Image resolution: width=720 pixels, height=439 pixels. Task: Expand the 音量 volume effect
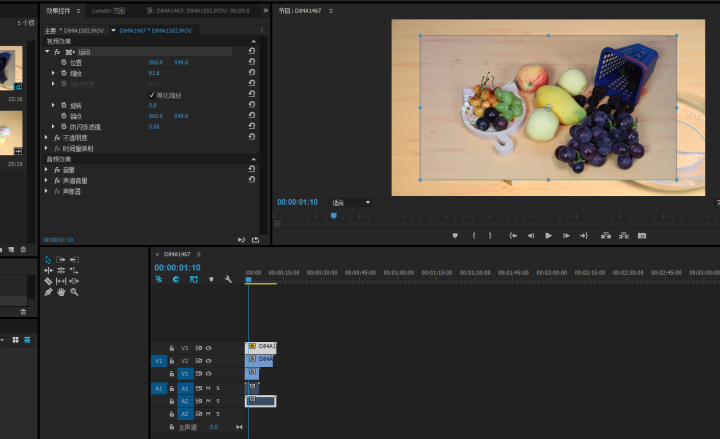point(46,169)
